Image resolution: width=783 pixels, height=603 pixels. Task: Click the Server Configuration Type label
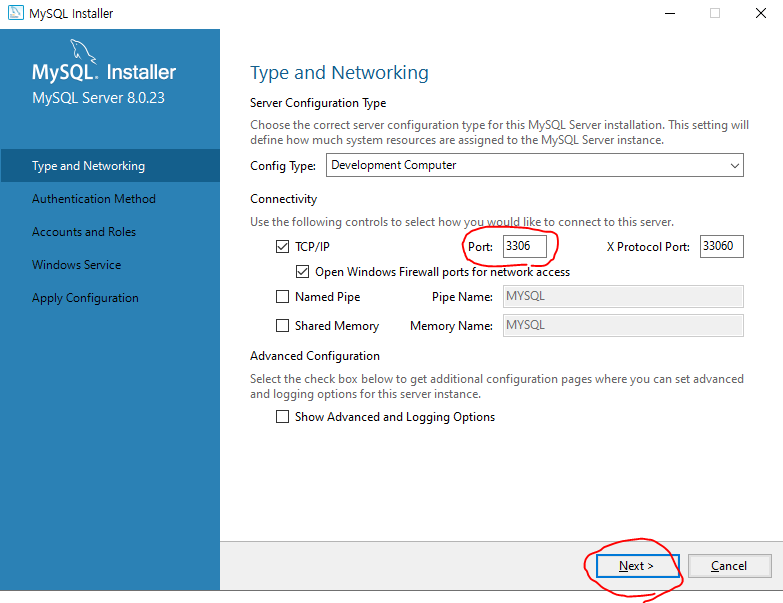tap(318, 103)
